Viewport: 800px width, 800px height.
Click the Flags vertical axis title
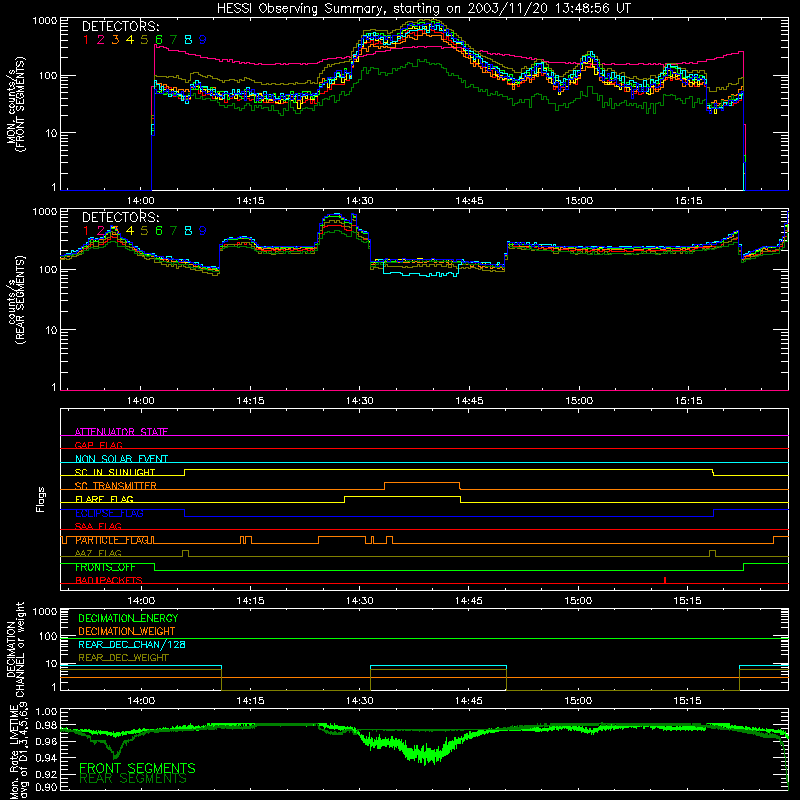pos(41,499)
